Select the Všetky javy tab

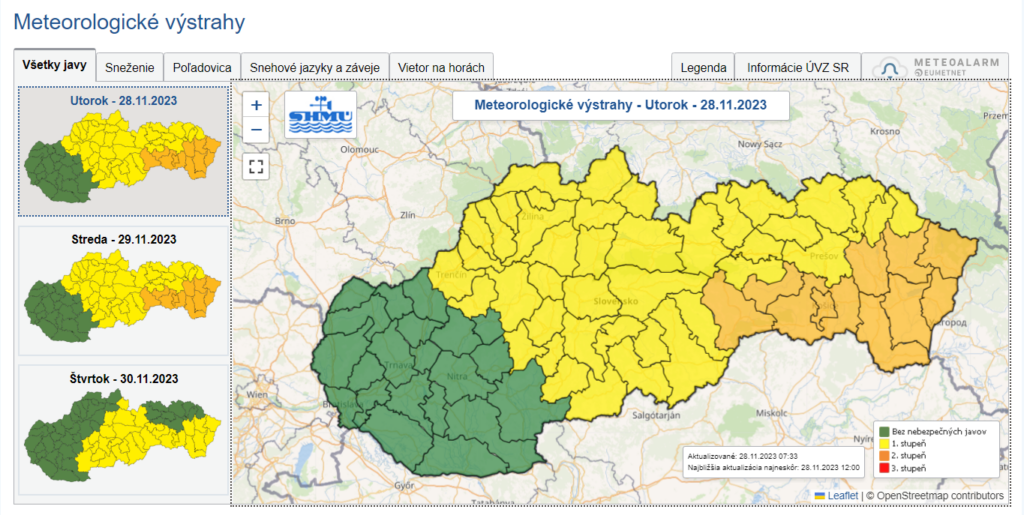click(x=55, y=66)
